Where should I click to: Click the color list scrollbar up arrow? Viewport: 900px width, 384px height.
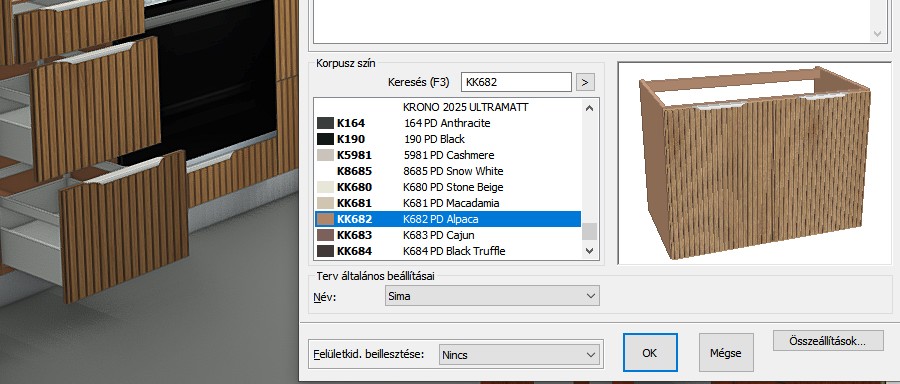[x=589, y=107]
